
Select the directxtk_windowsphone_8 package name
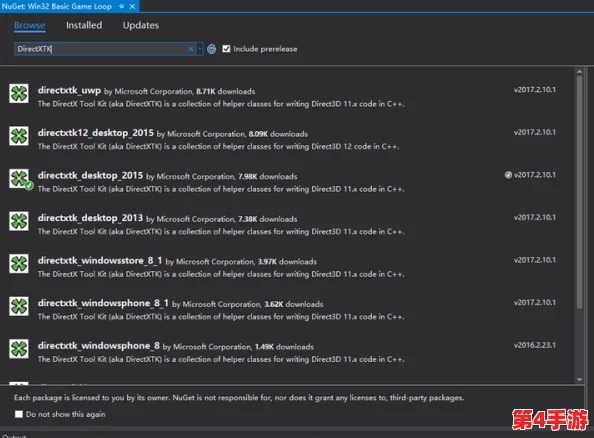coord(98,346)
